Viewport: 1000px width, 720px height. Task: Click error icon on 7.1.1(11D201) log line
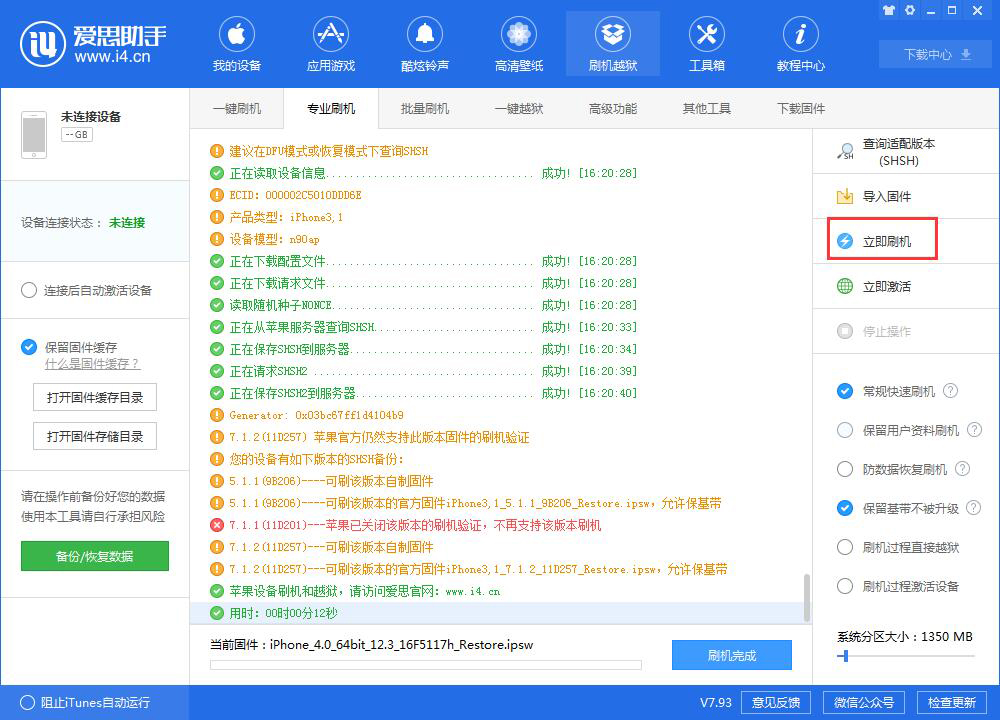(217, 525)
